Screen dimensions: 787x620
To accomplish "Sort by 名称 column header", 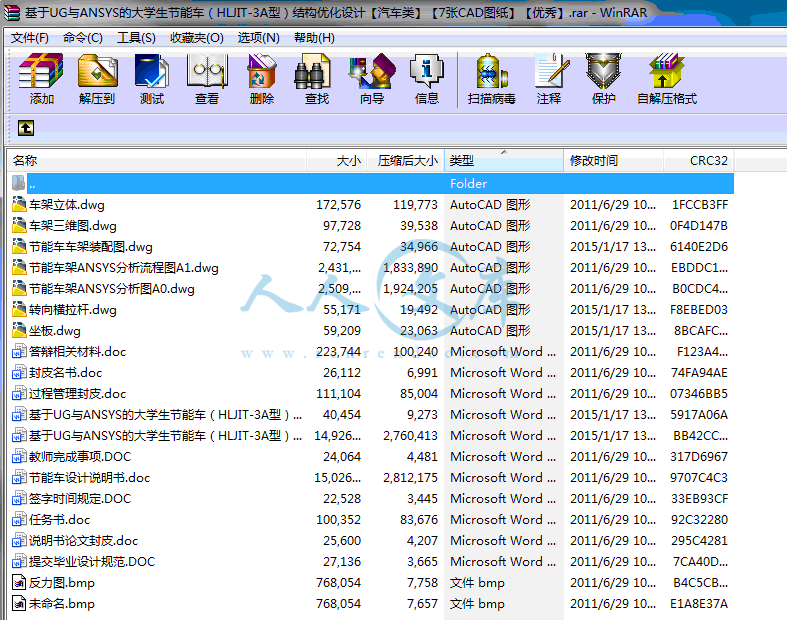I will click(157, 161).
